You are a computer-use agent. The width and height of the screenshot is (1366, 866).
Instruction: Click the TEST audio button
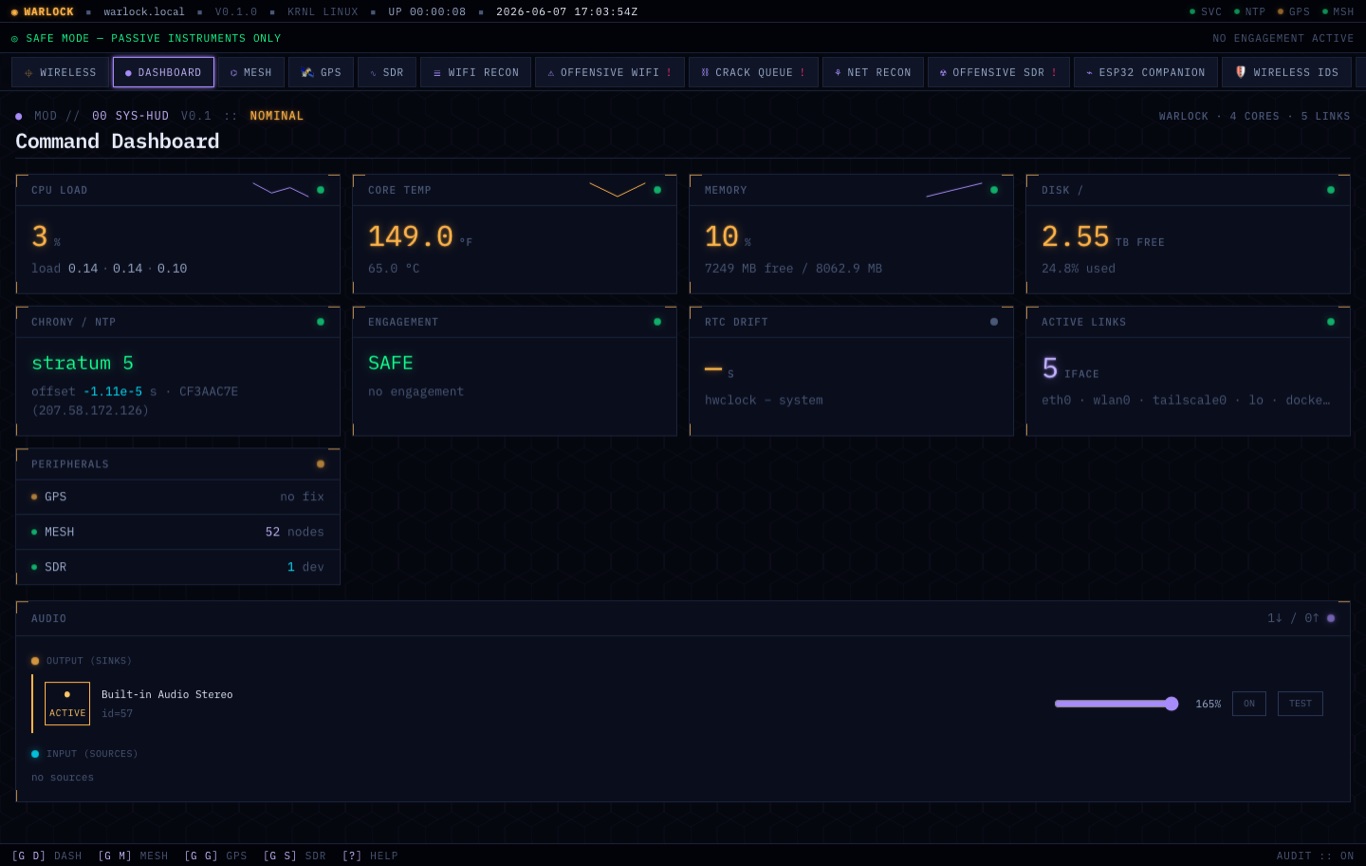tap(1300, 704)
